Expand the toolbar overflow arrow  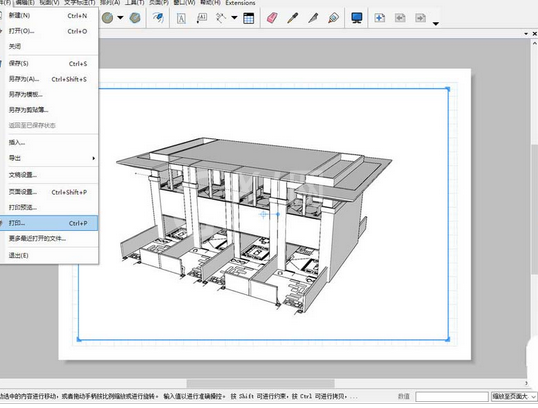coord(436,24)
